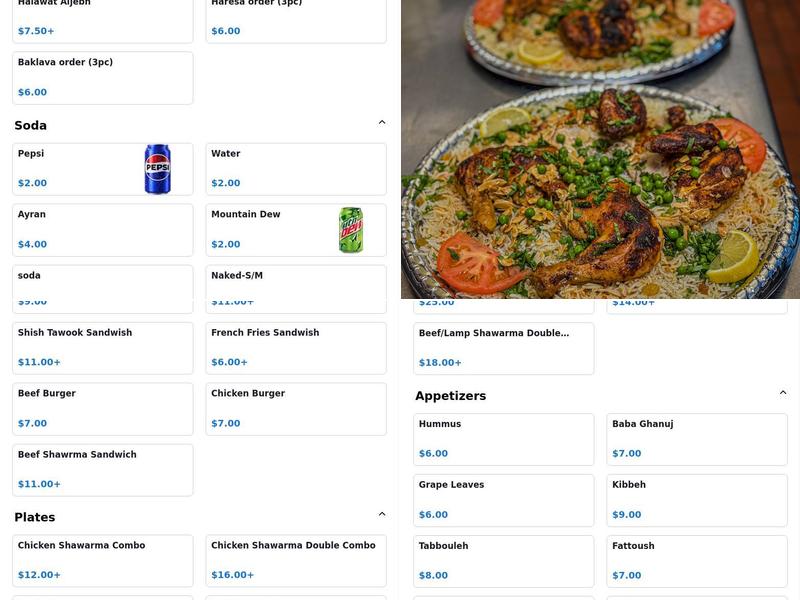Open Chicken Shawarma Double Combo

(x=295, y=561)
